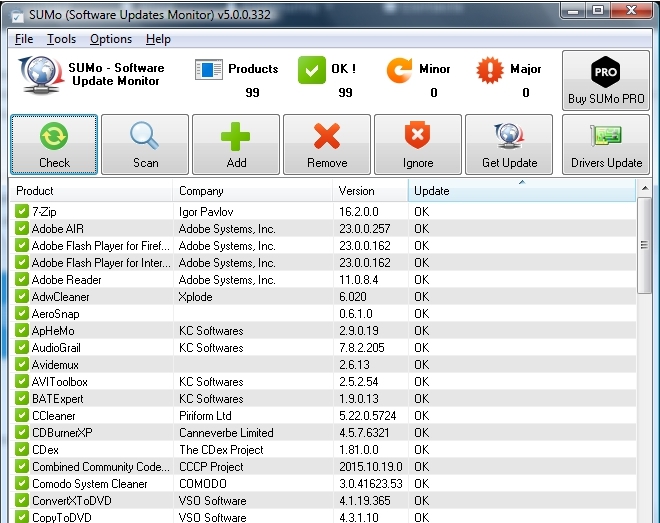The height and width of the screenshot is (523, 660).
Task: Click the status icon beside AeroSnap
Action: tap(22, 313)
